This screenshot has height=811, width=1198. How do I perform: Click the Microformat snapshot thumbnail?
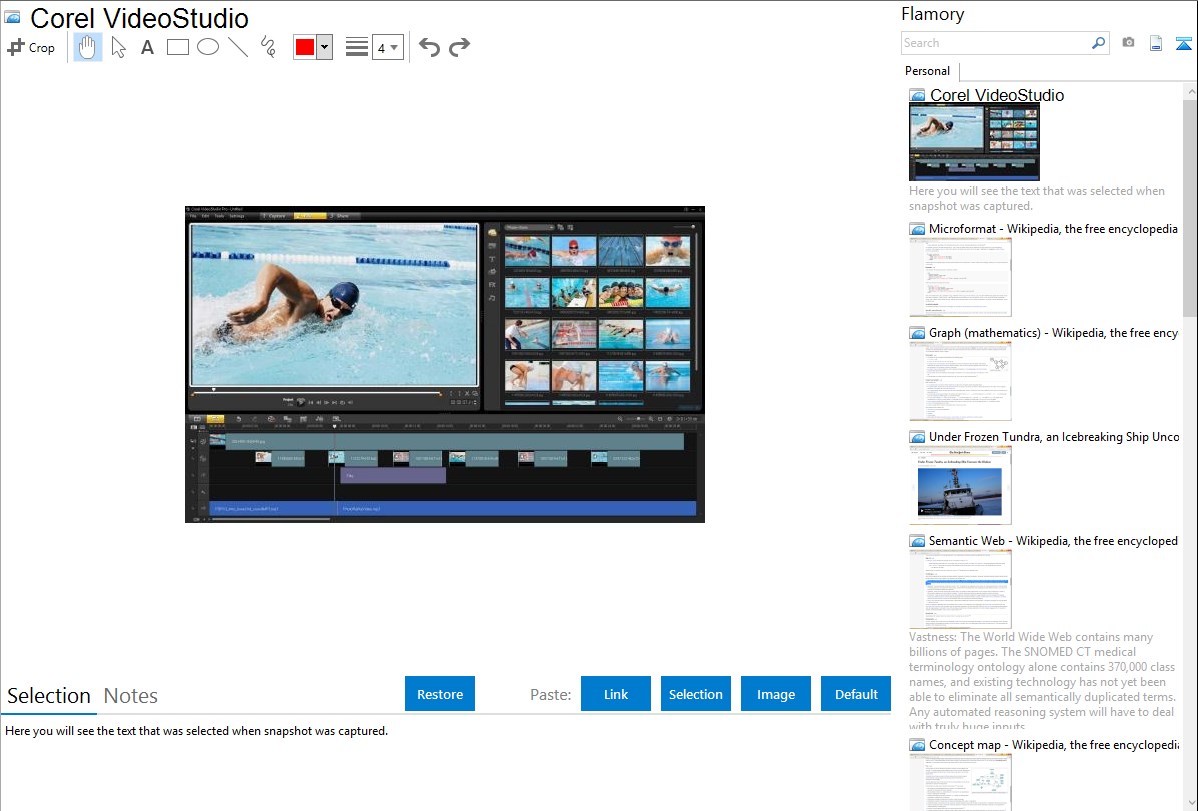[x=960, y=277]
